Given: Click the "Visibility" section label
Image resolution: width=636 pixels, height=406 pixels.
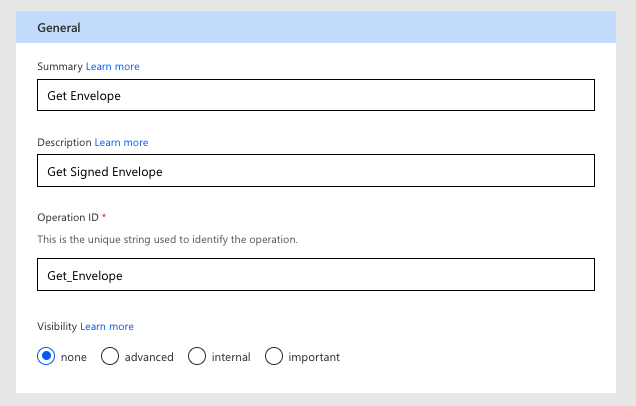Looking at the screenshot, I should pos(57,326).
